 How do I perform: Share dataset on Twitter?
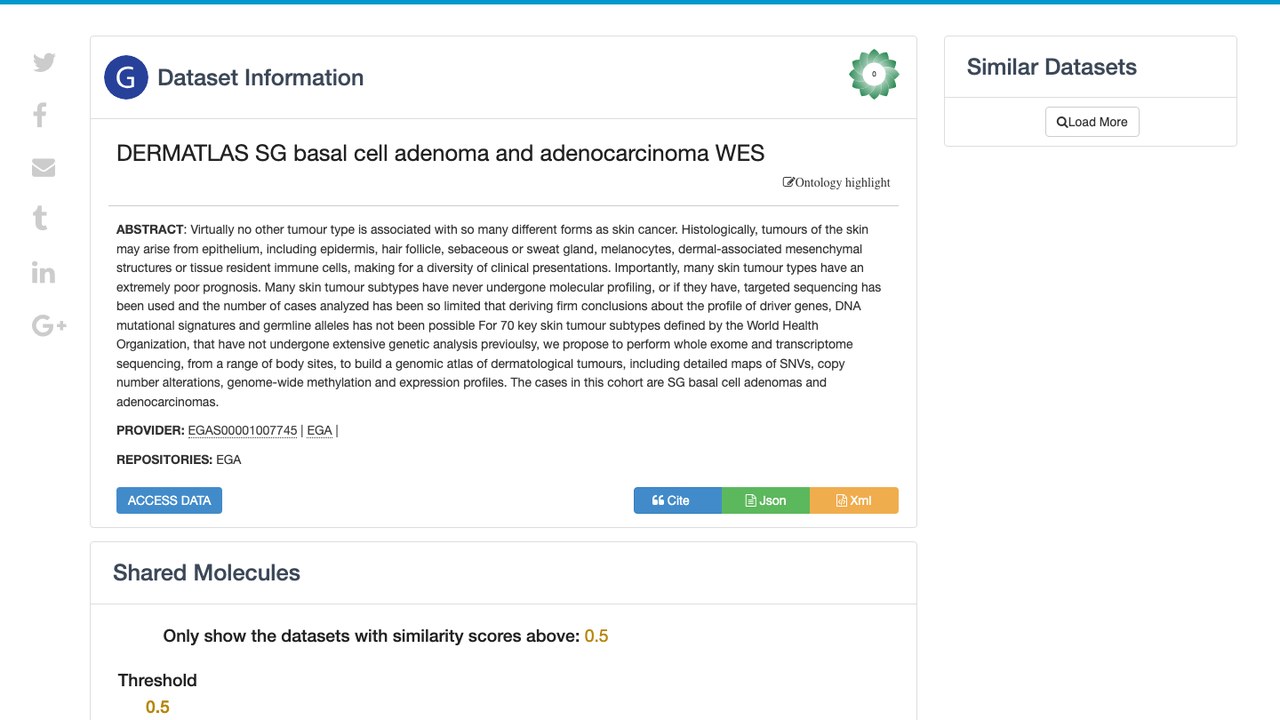point(44,62)
